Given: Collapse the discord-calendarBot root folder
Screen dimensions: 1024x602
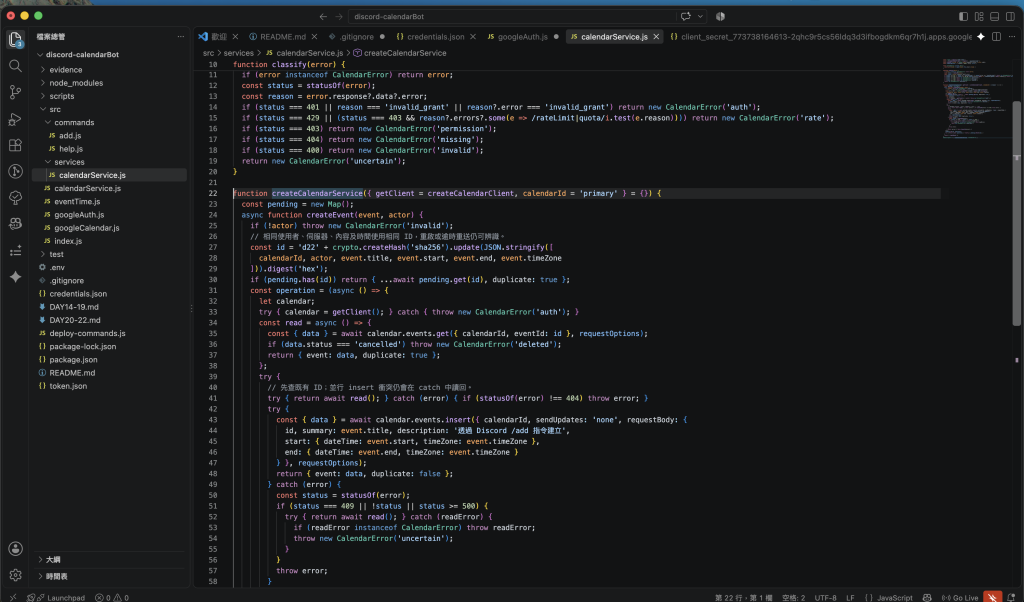Looking at the screenshot, I should tap(110, 54).
